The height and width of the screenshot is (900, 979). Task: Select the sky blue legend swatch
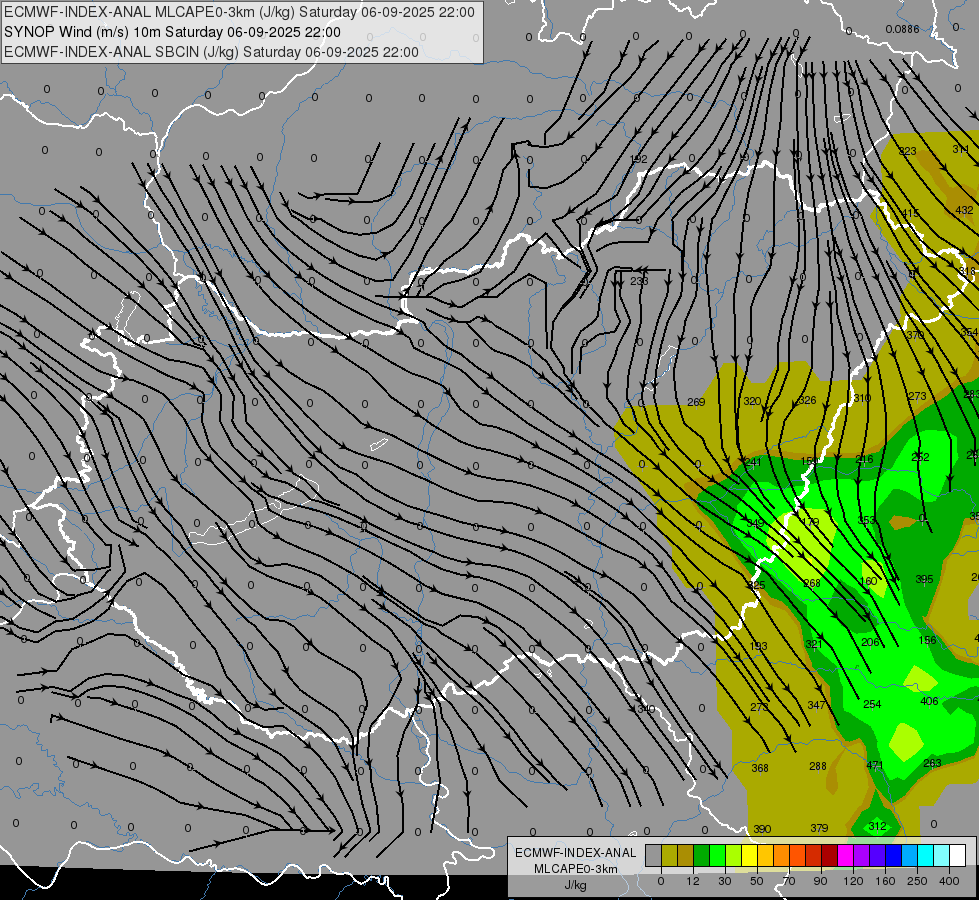point(910,855)
